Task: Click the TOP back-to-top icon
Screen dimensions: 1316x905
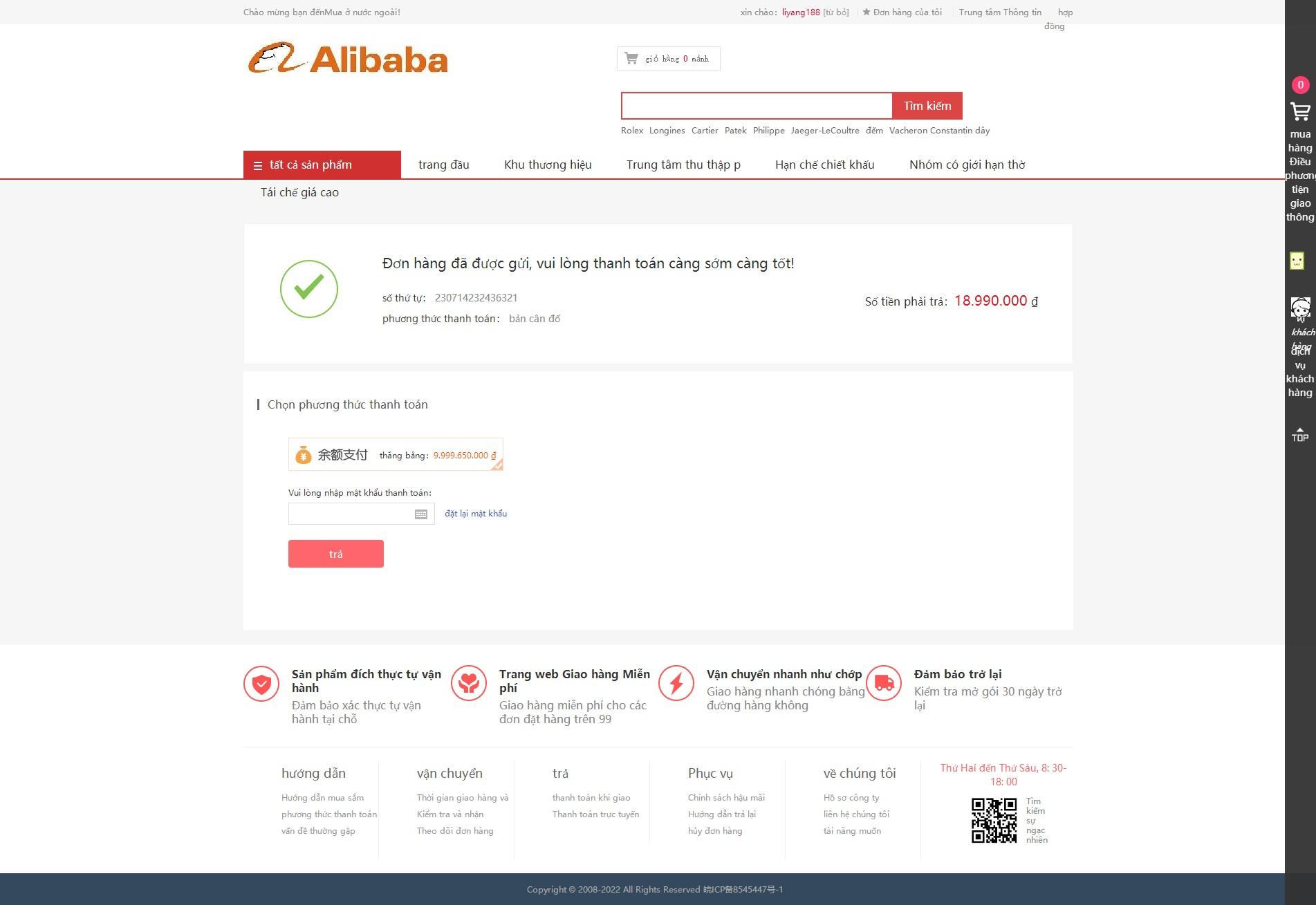Action: point(1300,434)
